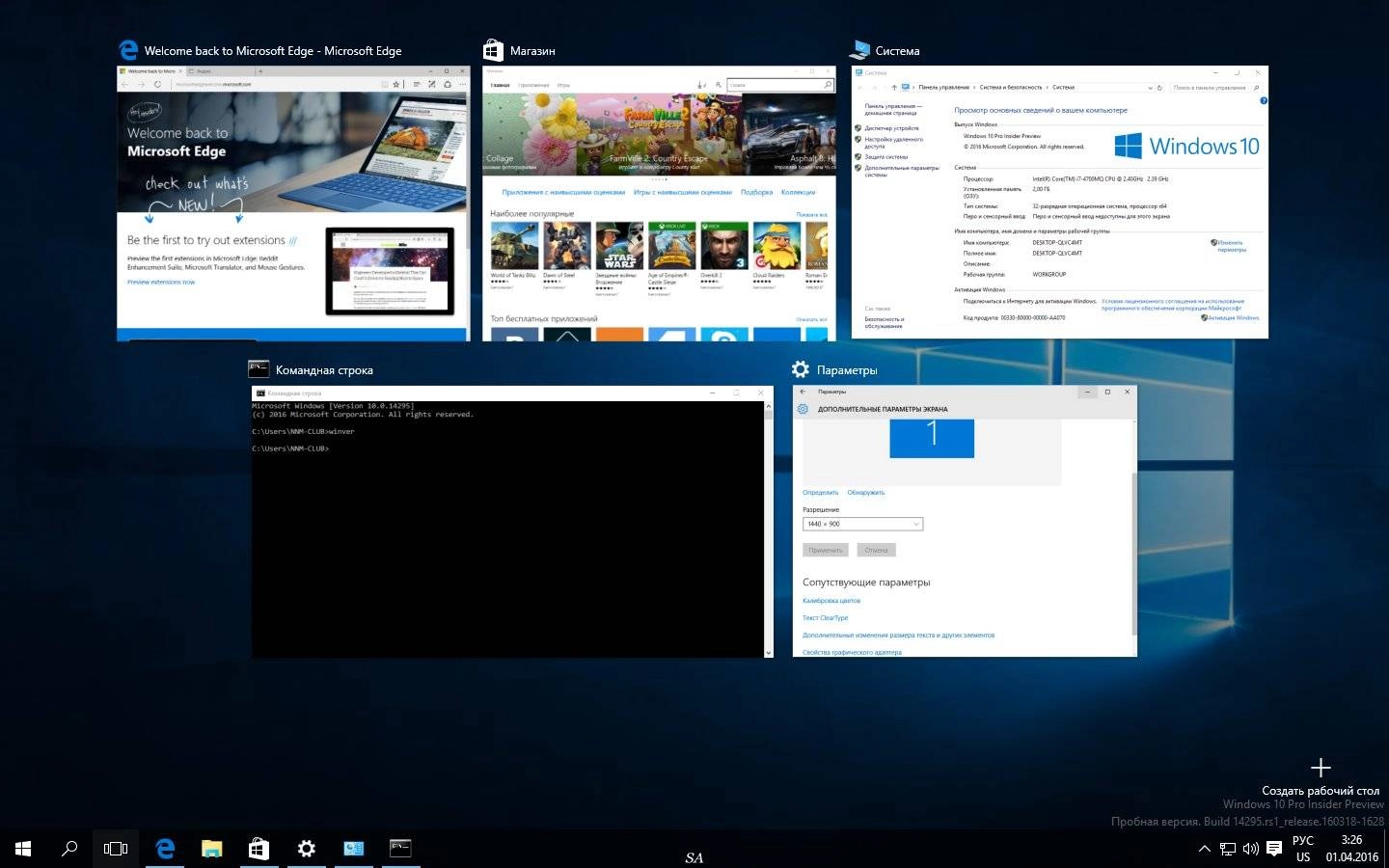Open the More (…) menu in Edge
Screen dimensions: 1389x868
[x=461, y=84]
